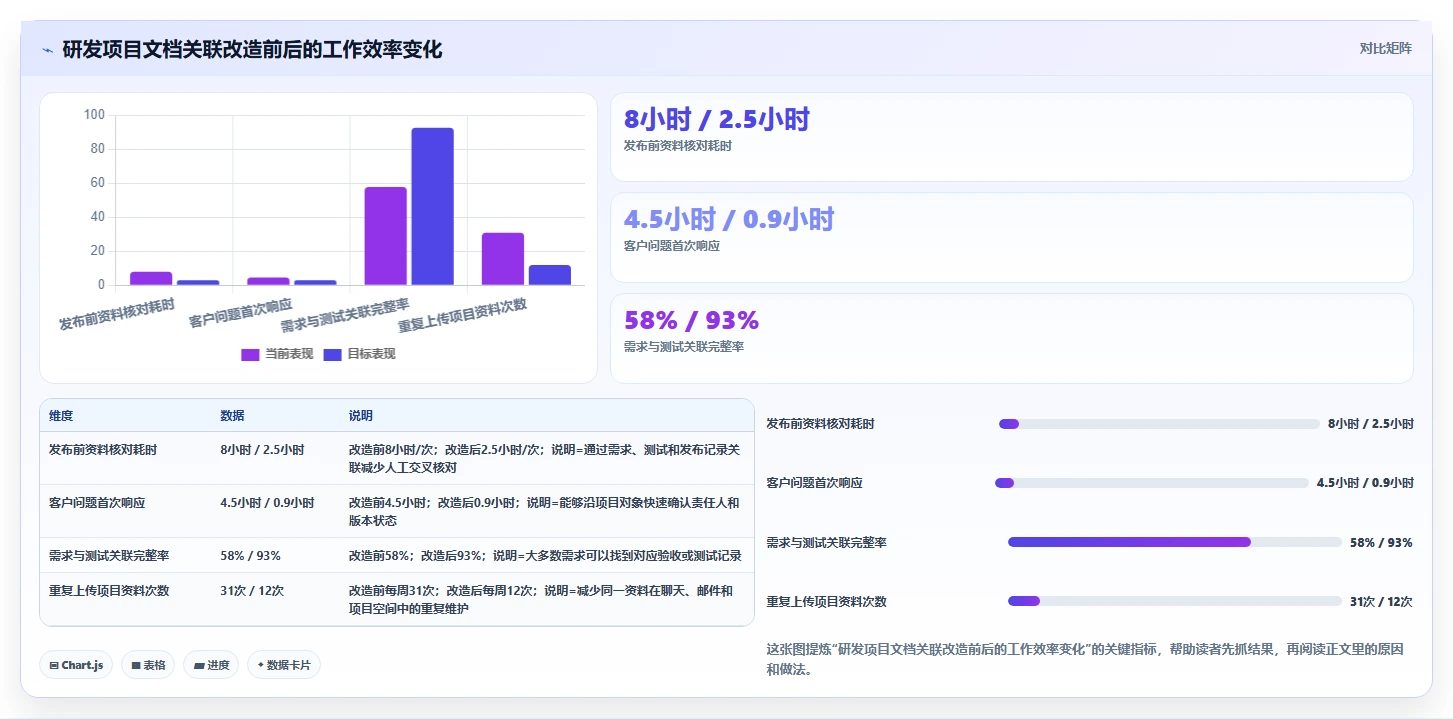The height and width of the screenshot is (719, 1453).
Task: Click the 改造前每周31次 description cell
Action: [x=541, y=600]
